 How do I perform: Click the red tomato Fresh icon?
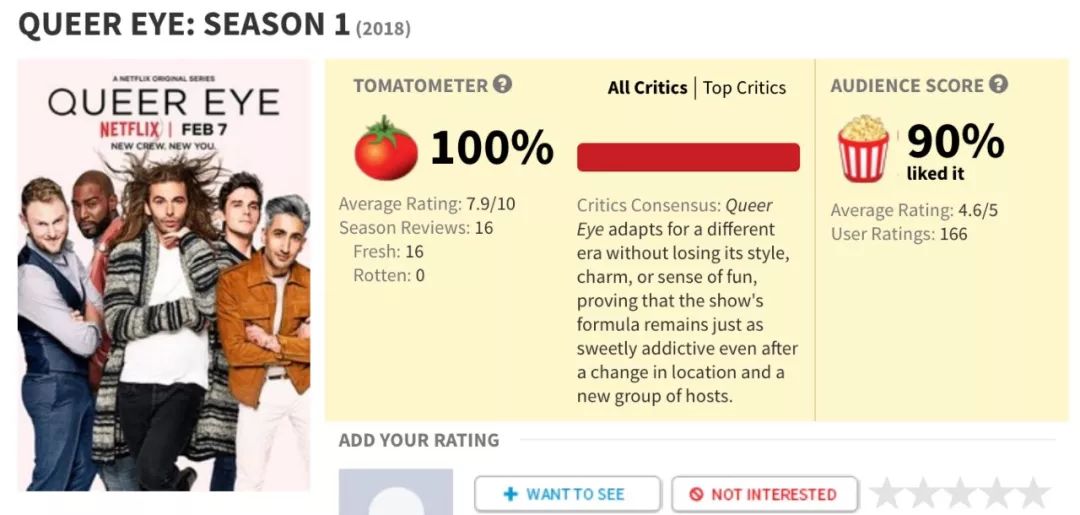[x=386, y=149]
